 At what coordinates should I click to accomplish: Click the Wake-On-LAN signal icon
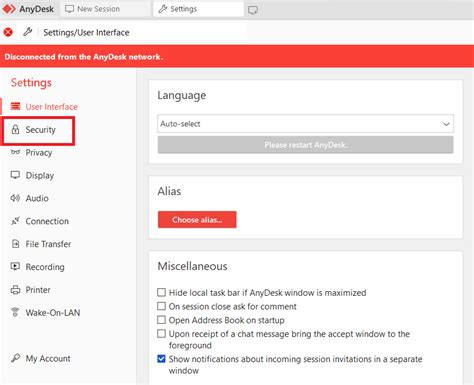coord(15,312)
